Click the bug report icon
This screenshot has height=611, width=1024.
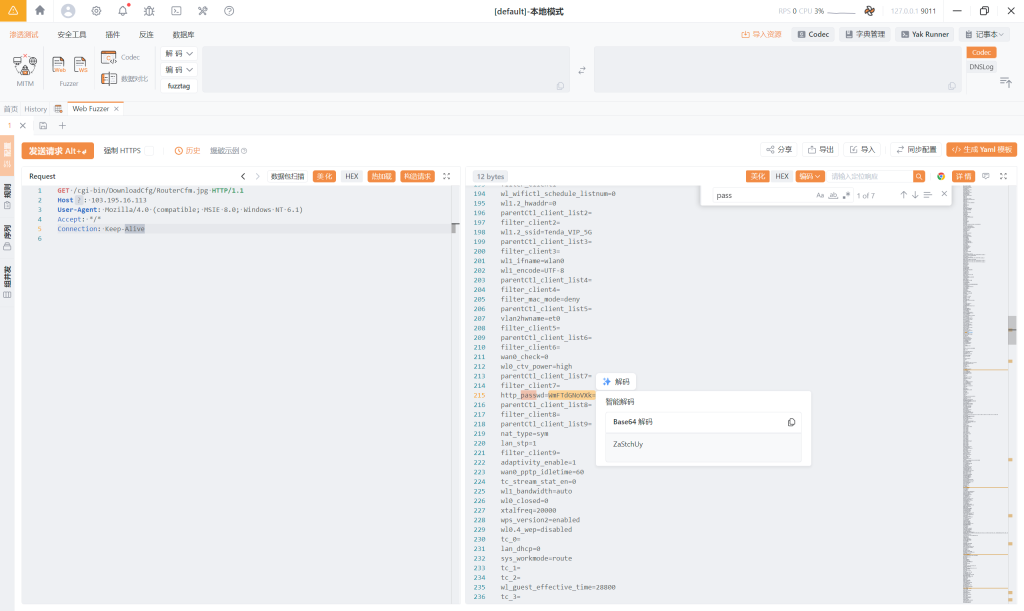click(149, 11)
